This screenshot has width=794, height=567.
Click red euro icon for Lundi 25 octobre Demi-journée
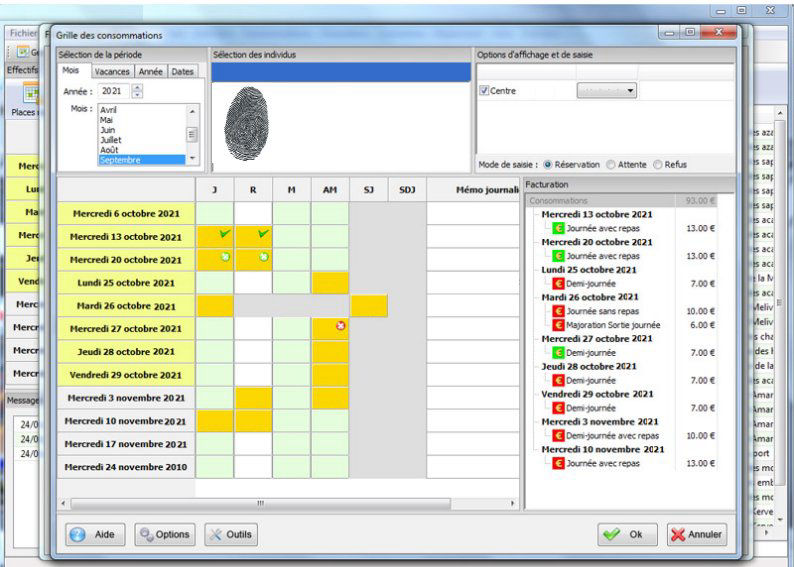[558, 284]
